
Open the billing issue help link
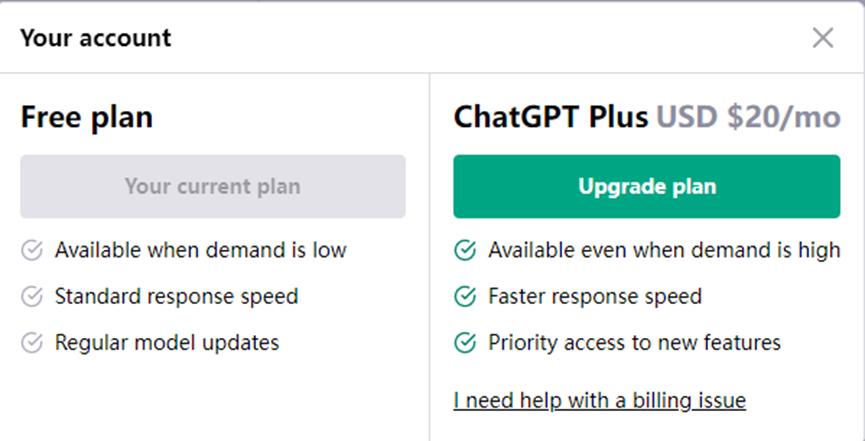[x=599, y=401]
